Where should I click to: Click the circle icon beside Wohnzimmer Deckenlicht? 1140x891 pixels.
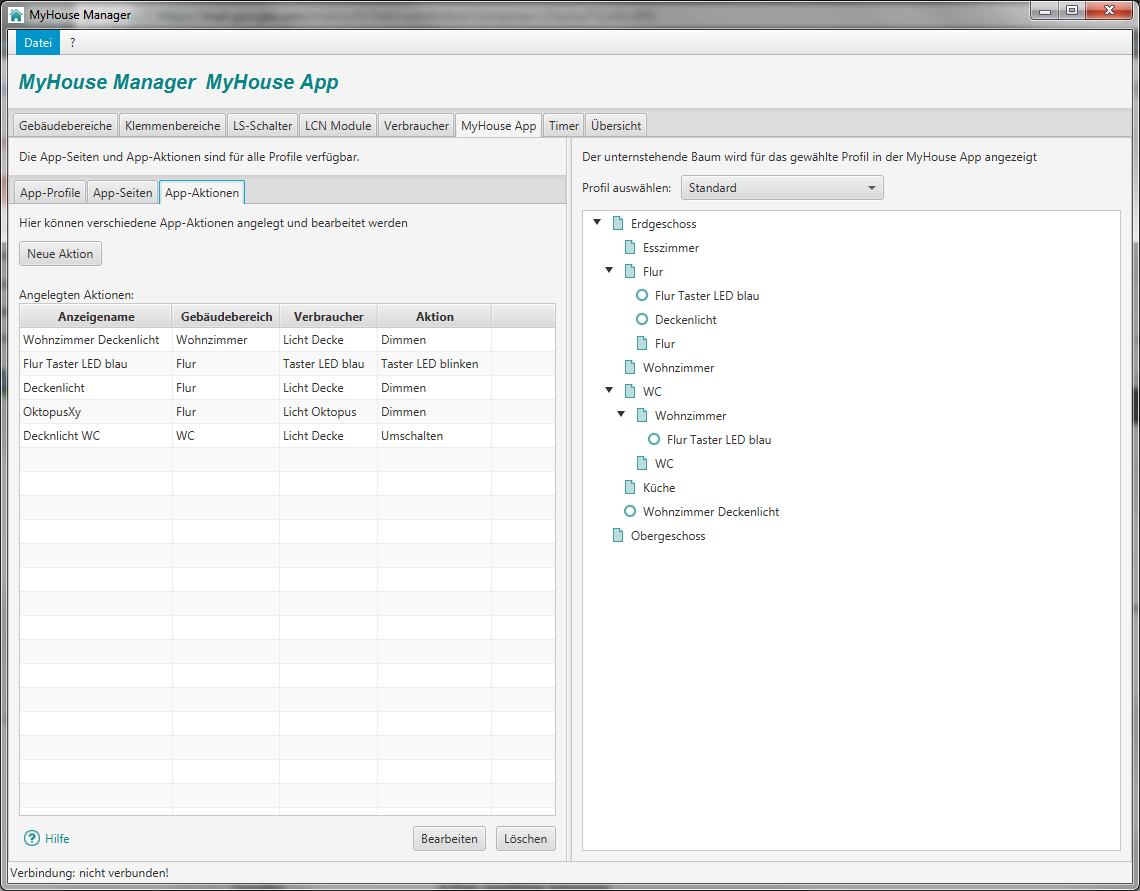630,512
